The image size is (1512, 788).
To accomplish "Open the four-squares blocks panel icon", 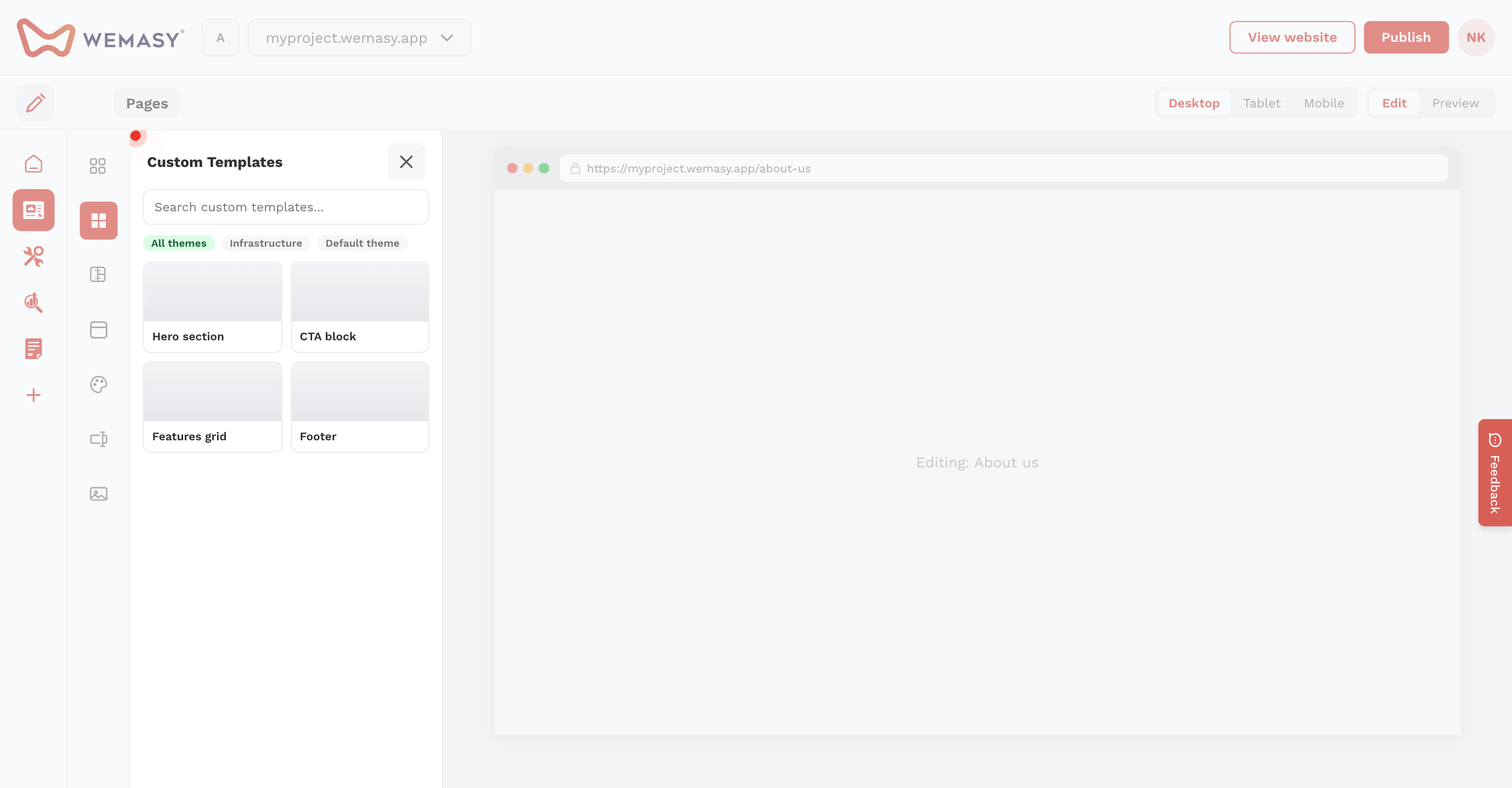I will (98, 166).
